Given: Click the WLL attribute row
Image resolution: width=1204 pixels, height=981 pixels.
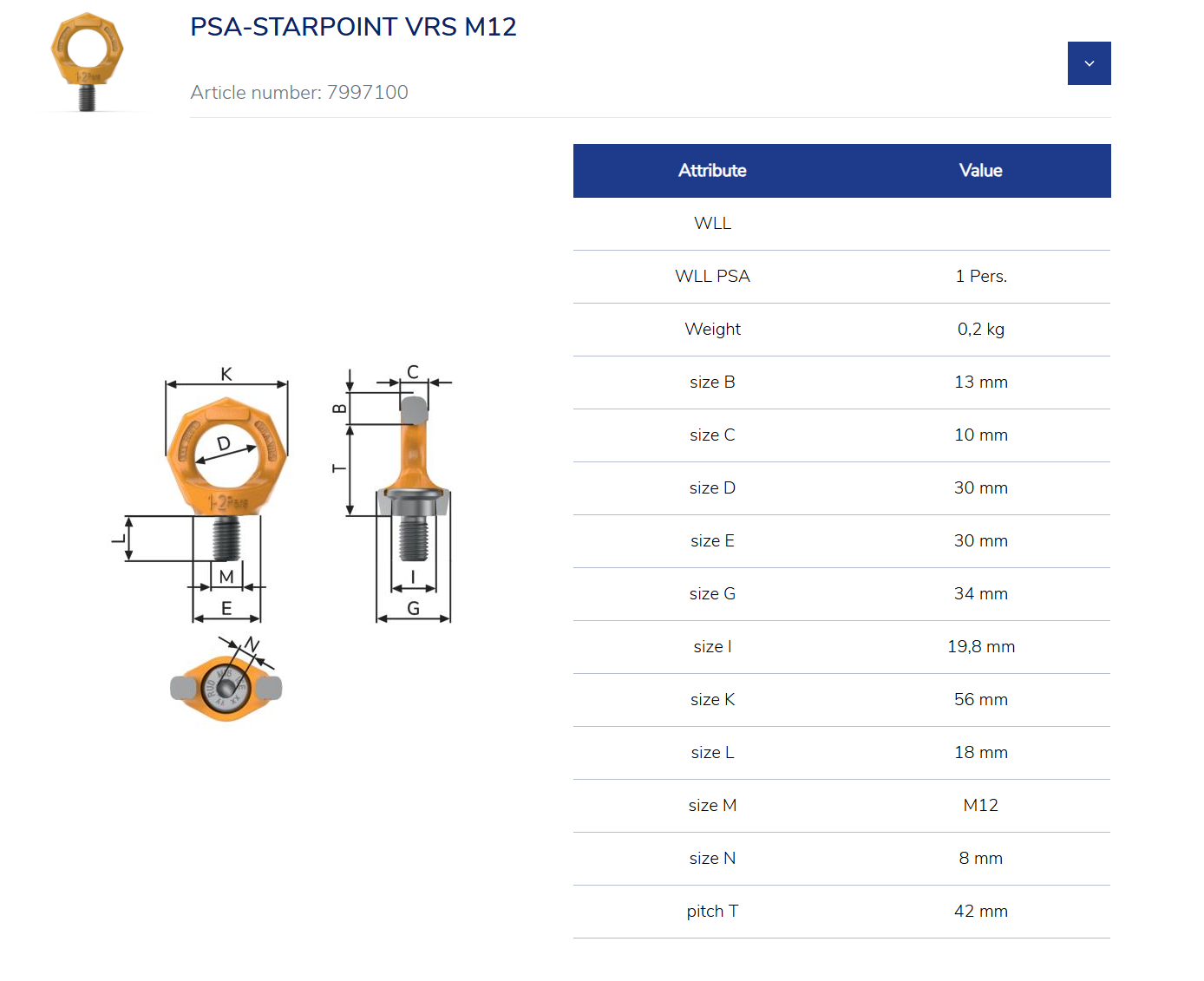Looking at the screenshot, I should point(712,223).
